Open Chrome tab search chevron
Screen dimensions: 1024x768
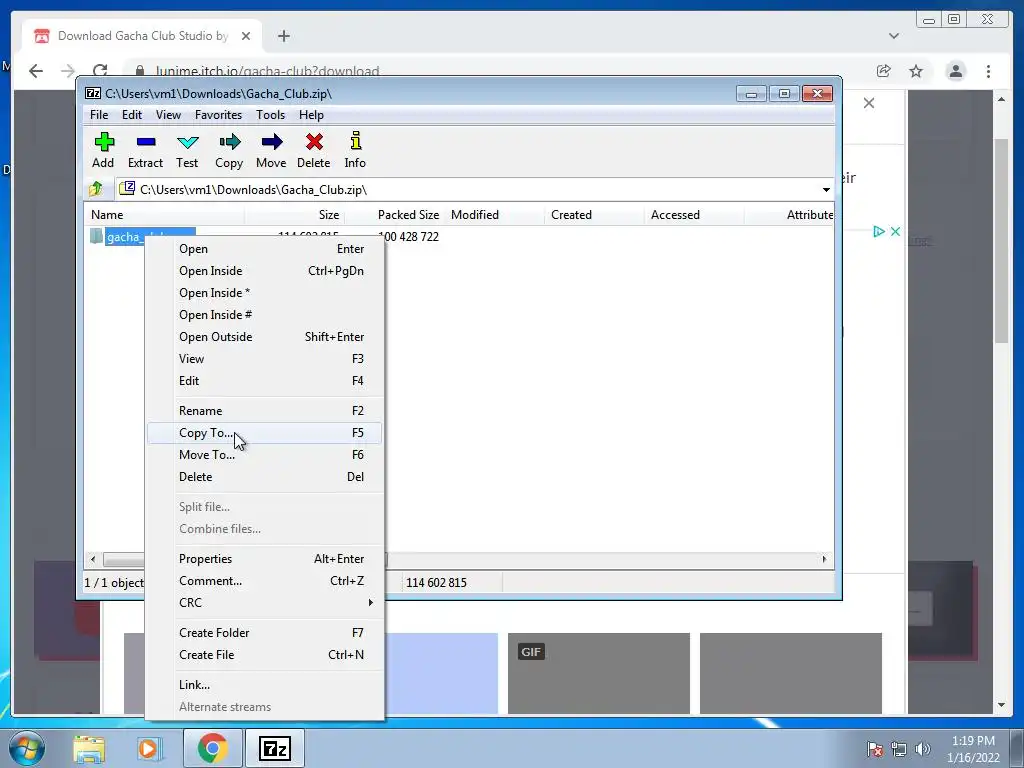click(893, 36)
